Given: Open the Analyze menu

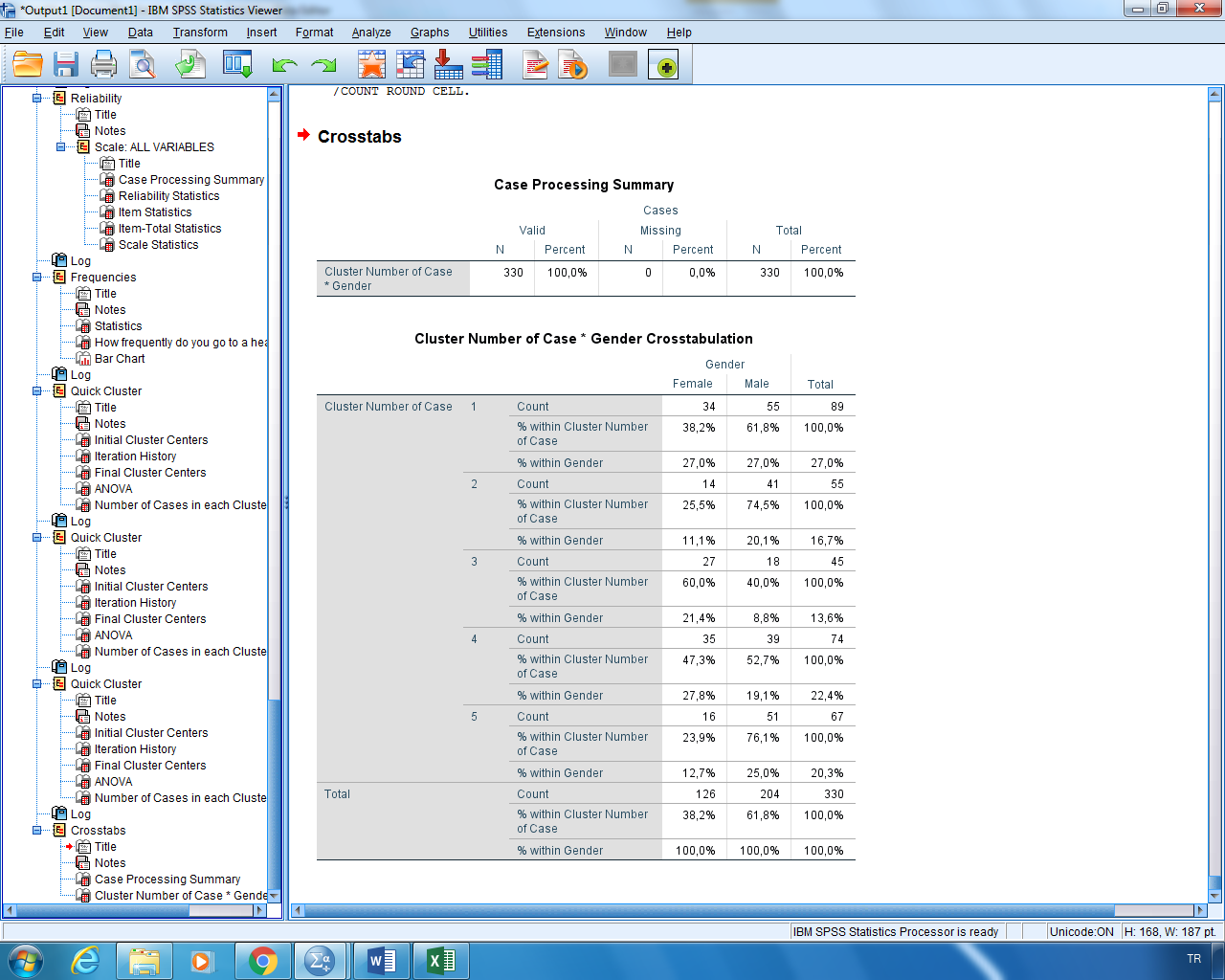Looking at the screenshot, I should pos(370,32).
